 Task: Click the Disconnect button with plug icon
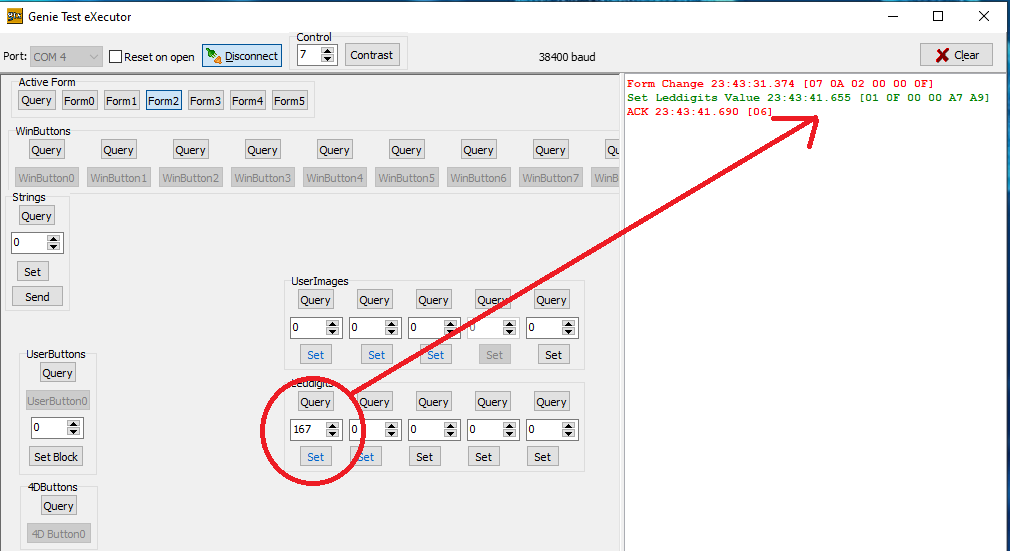(240, 56)
